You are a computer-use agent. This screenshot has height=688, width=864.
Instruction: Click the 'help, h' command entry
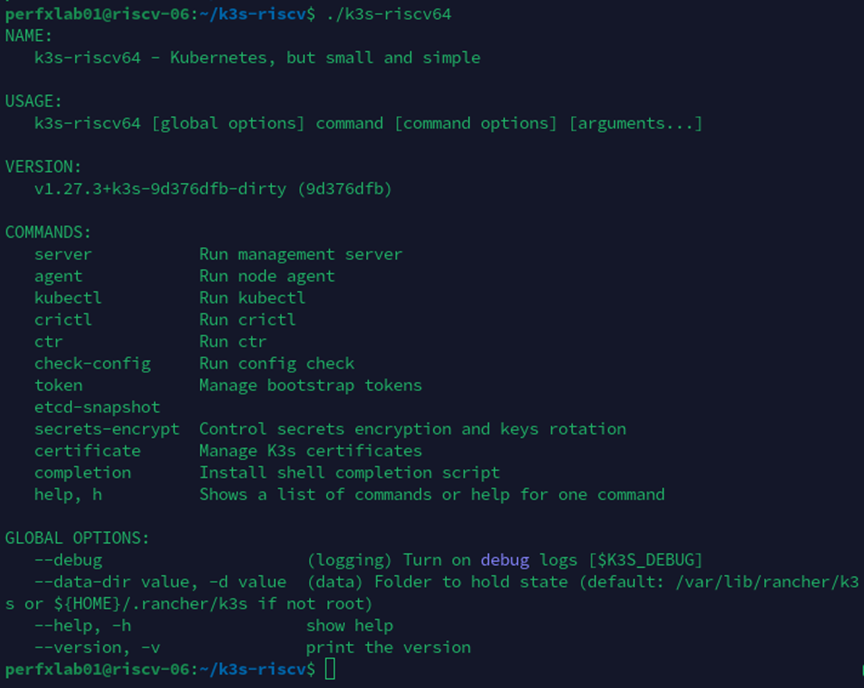[68, 494]
